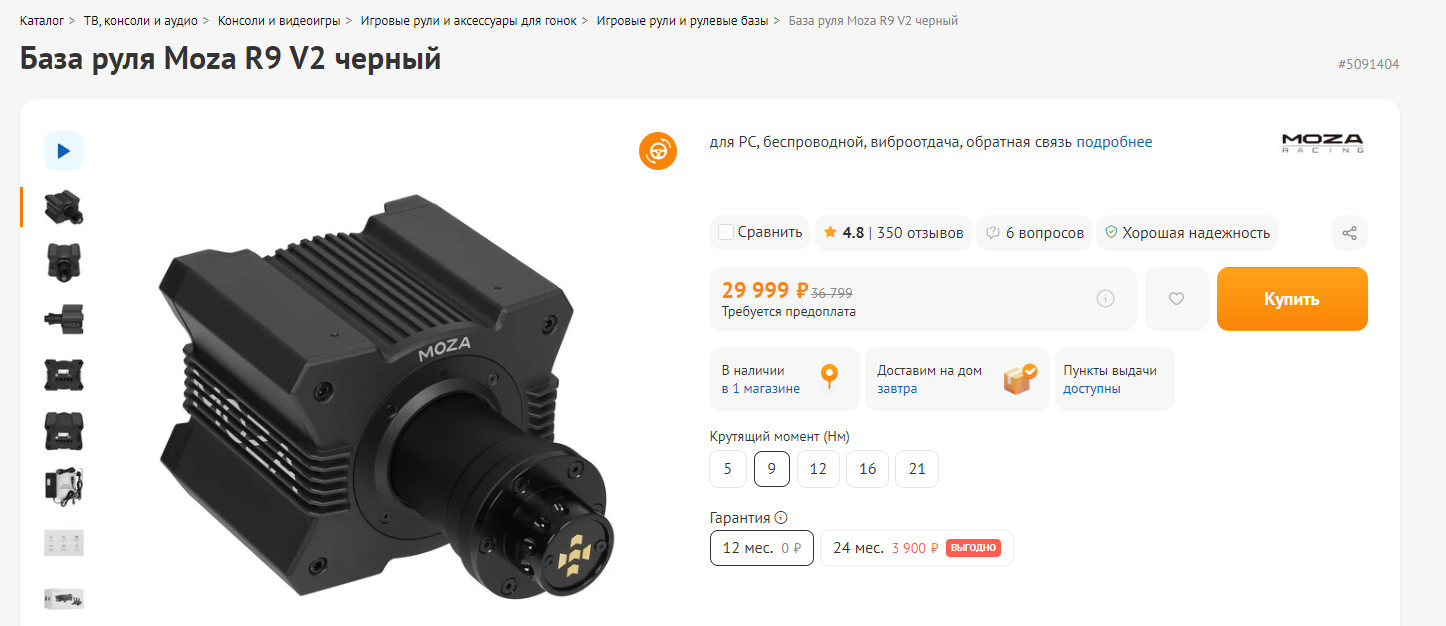Image resolution: width=1446 pixels, height=626 pixels.
Task: Click the warranty info icon next to Гарантия
Action: tap(781, 518)
